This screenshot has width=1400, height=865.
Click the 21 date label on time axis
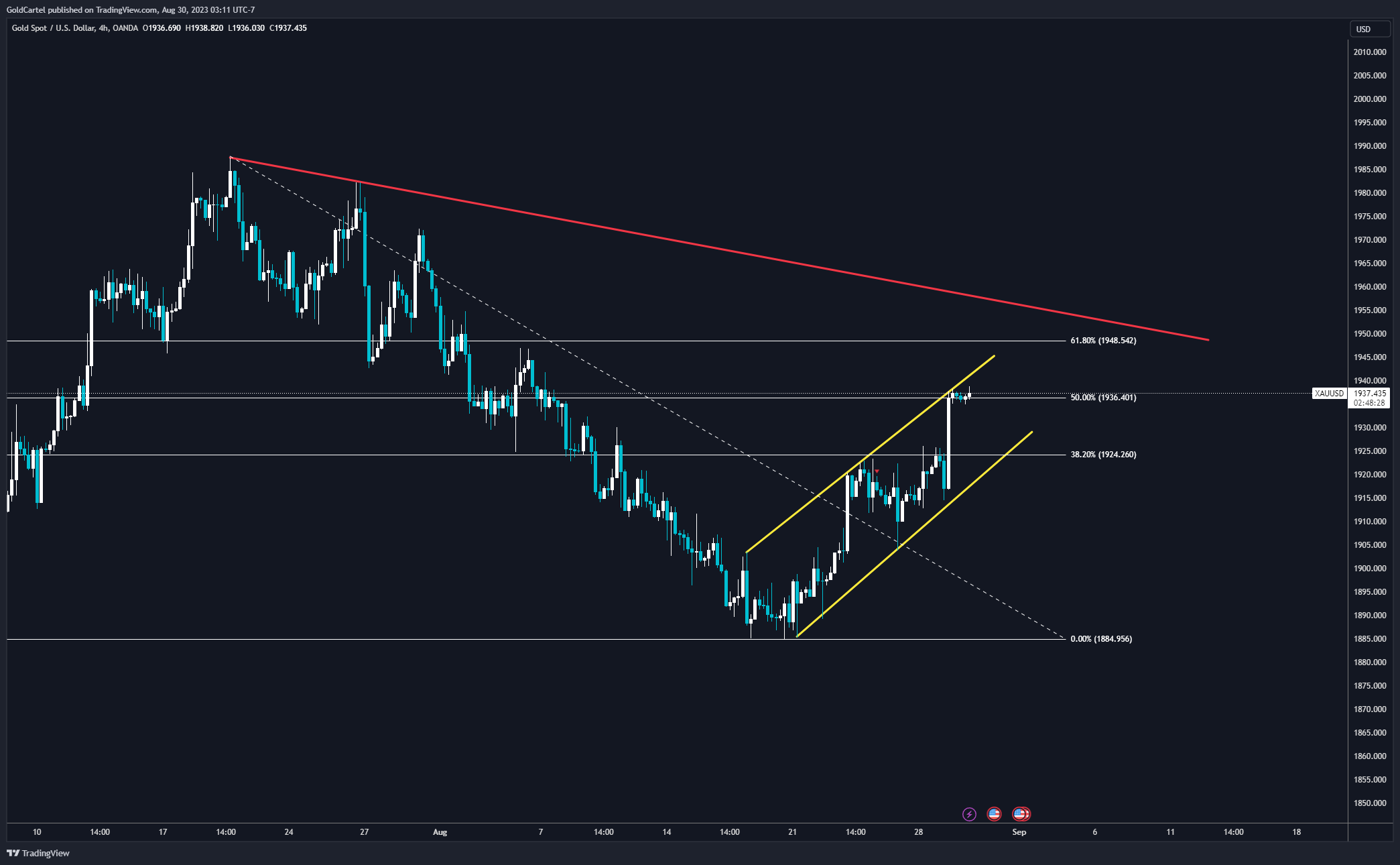pyautogui.click(x=792, y=832)
